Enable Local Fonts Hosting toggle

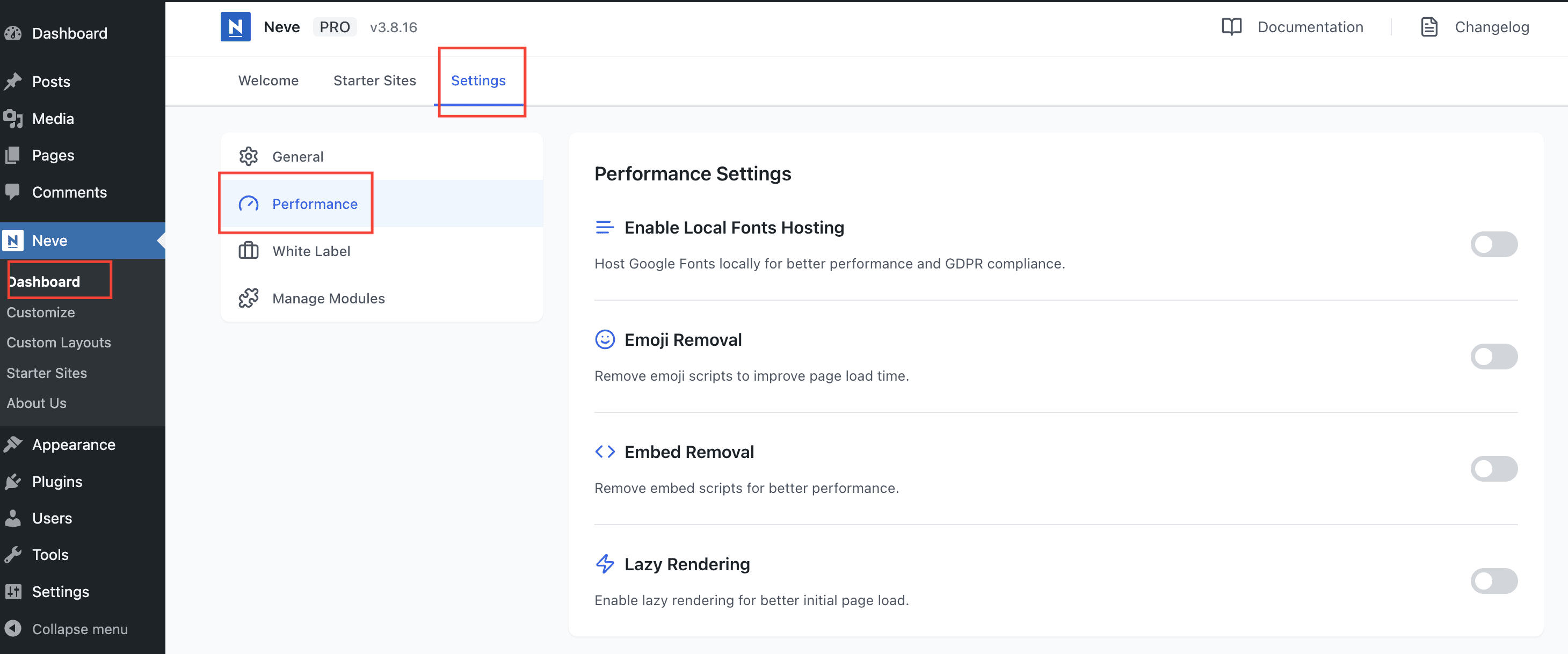click(x=1493, y=244)
